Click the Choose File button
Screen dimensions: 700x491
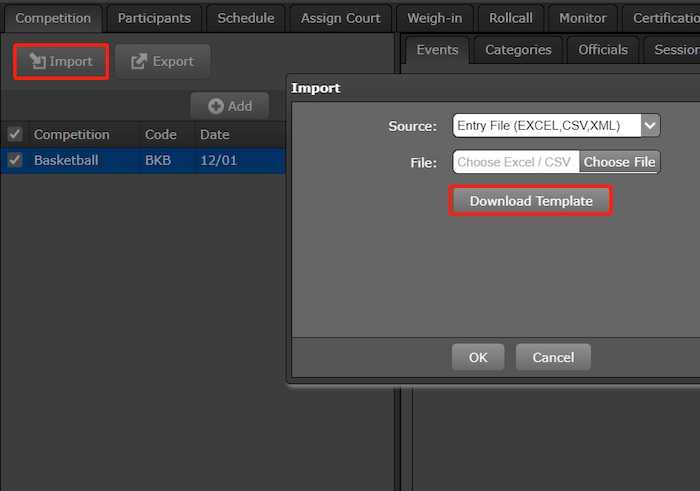(x=619, y=162)
